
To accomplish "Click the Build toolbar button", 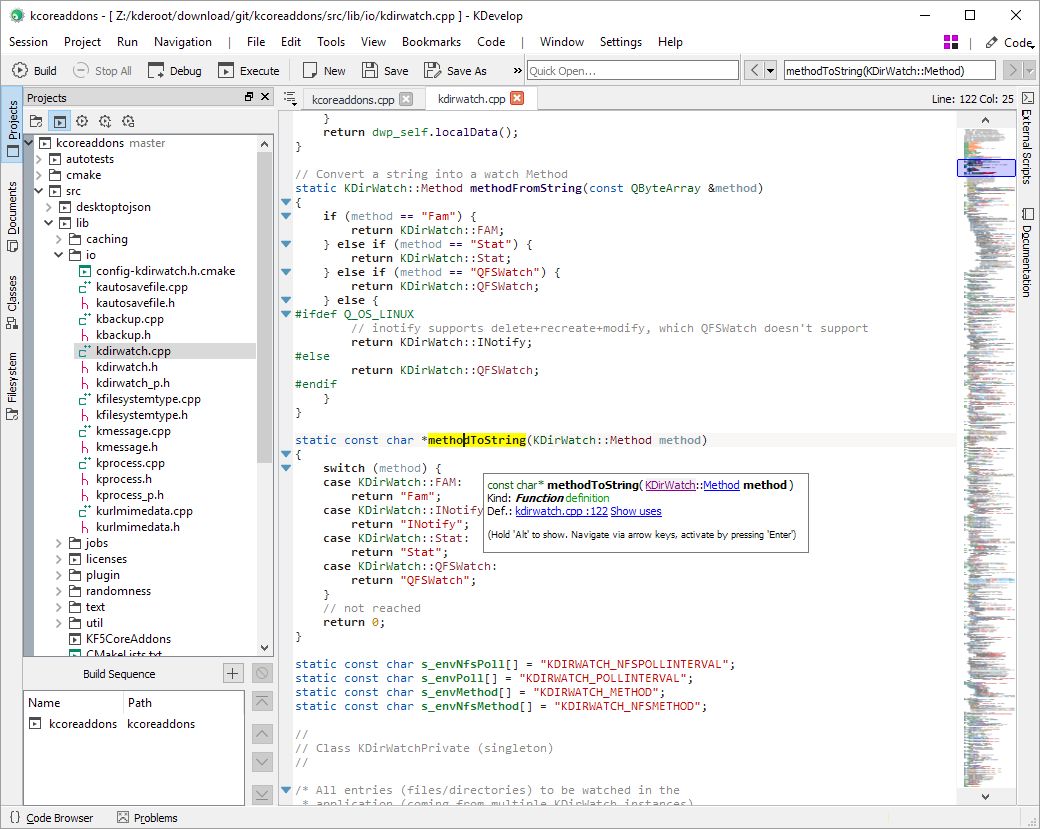I will [x=35, y=71].
